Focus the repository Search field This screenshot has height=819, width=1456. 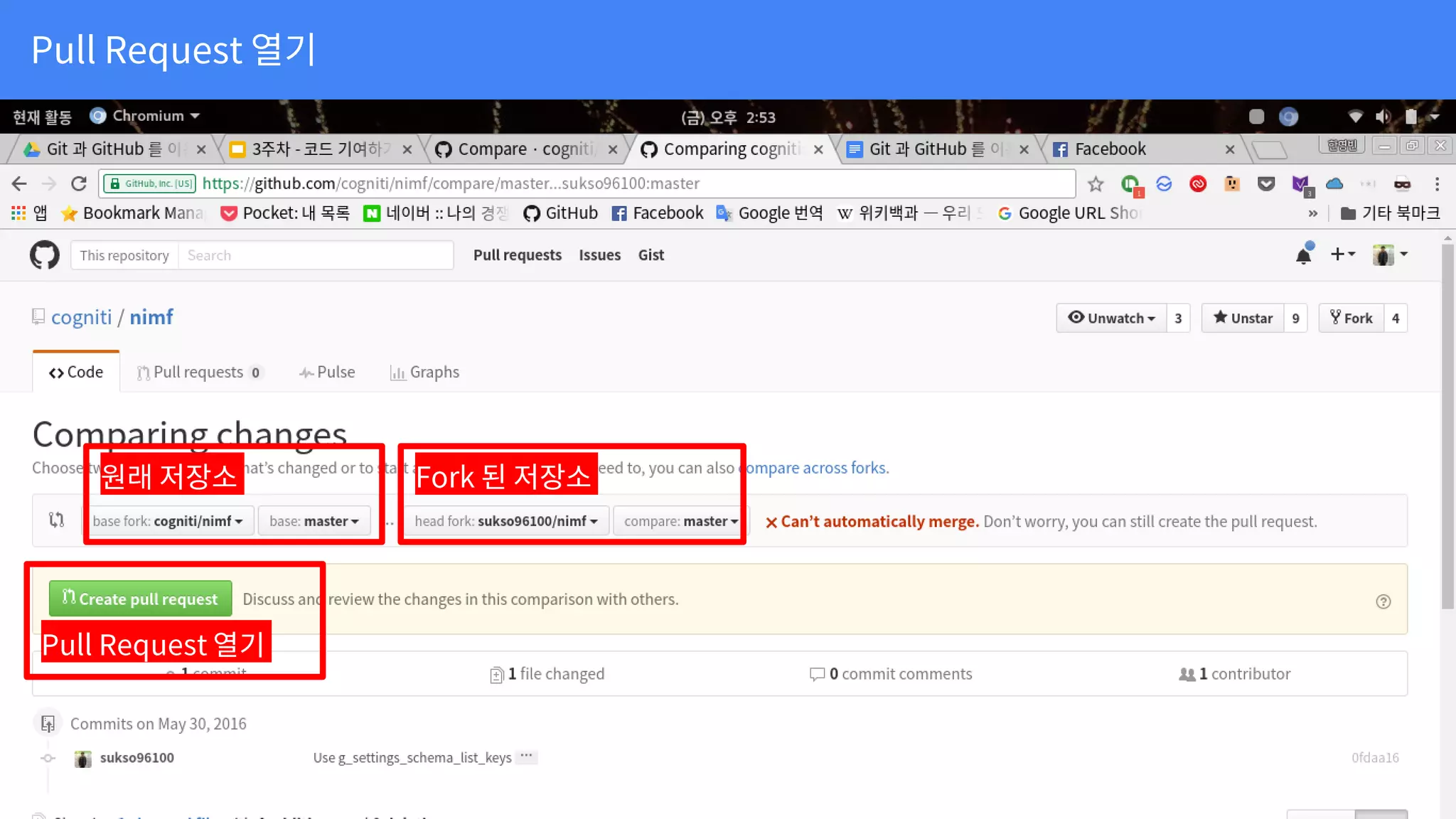[x=315, y=255]
